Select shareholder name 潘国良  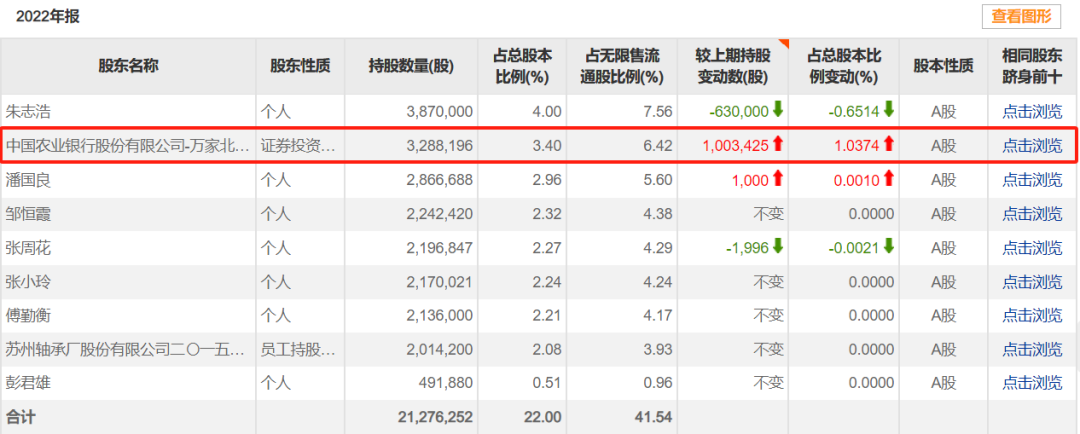[x=28, y=180]
